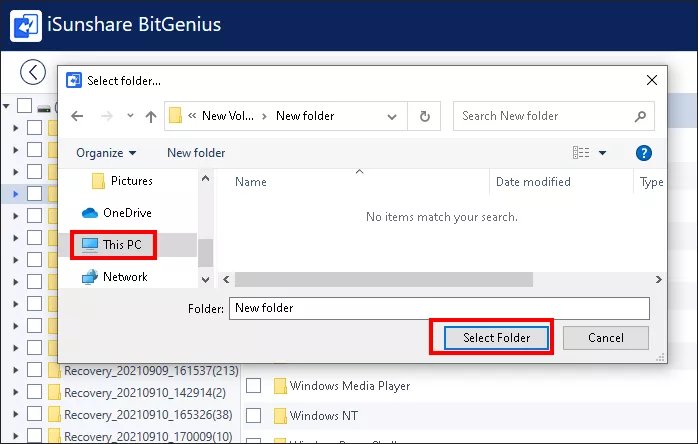This screenshot has width=698, height=444.
Task: Click the Folder name text field
Action: [439, 308]
